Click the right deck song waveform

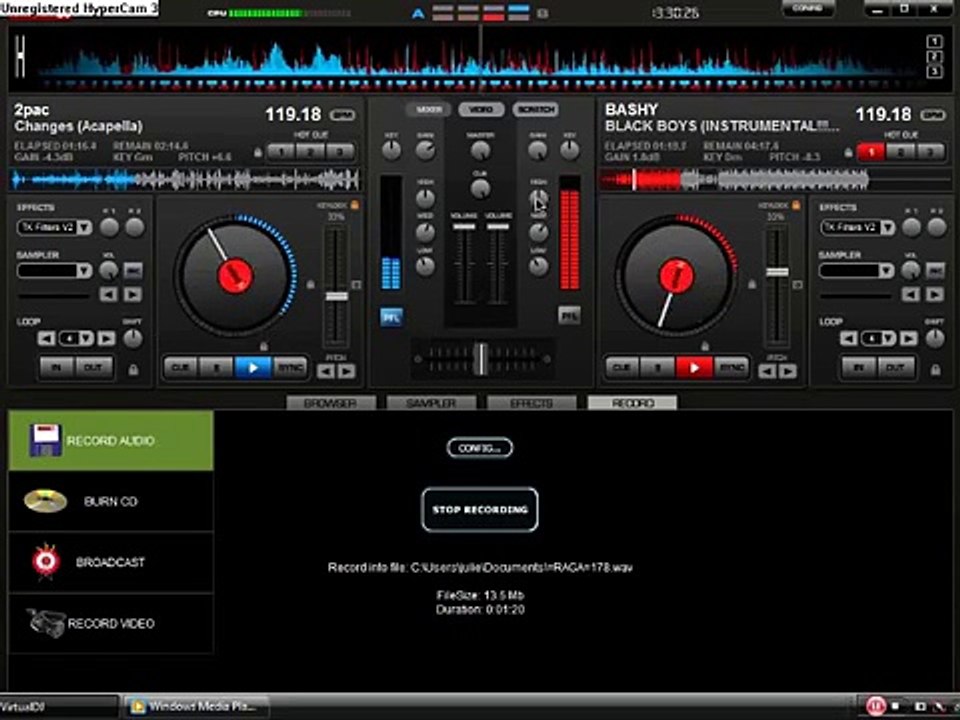(x=776, y=179)
